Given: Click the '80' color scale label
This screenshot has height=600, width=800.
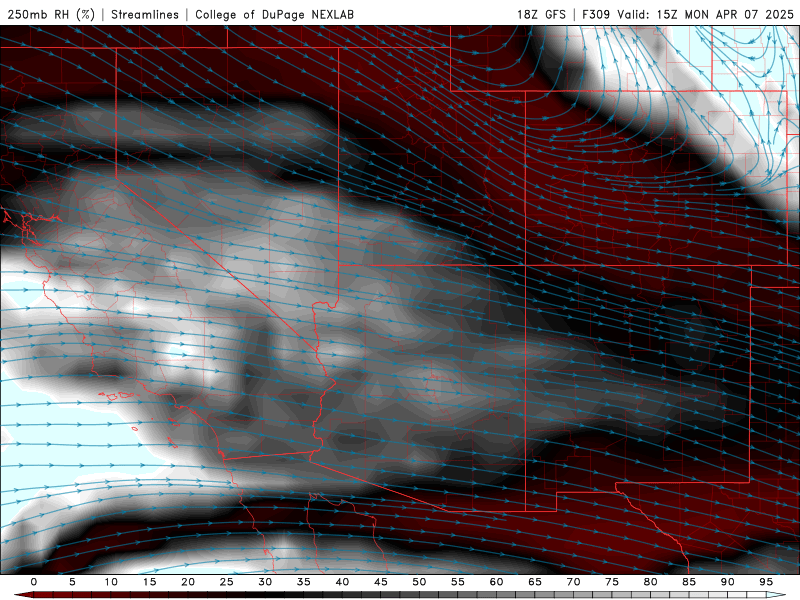Looking at the screenshot, I should (650, 582).
